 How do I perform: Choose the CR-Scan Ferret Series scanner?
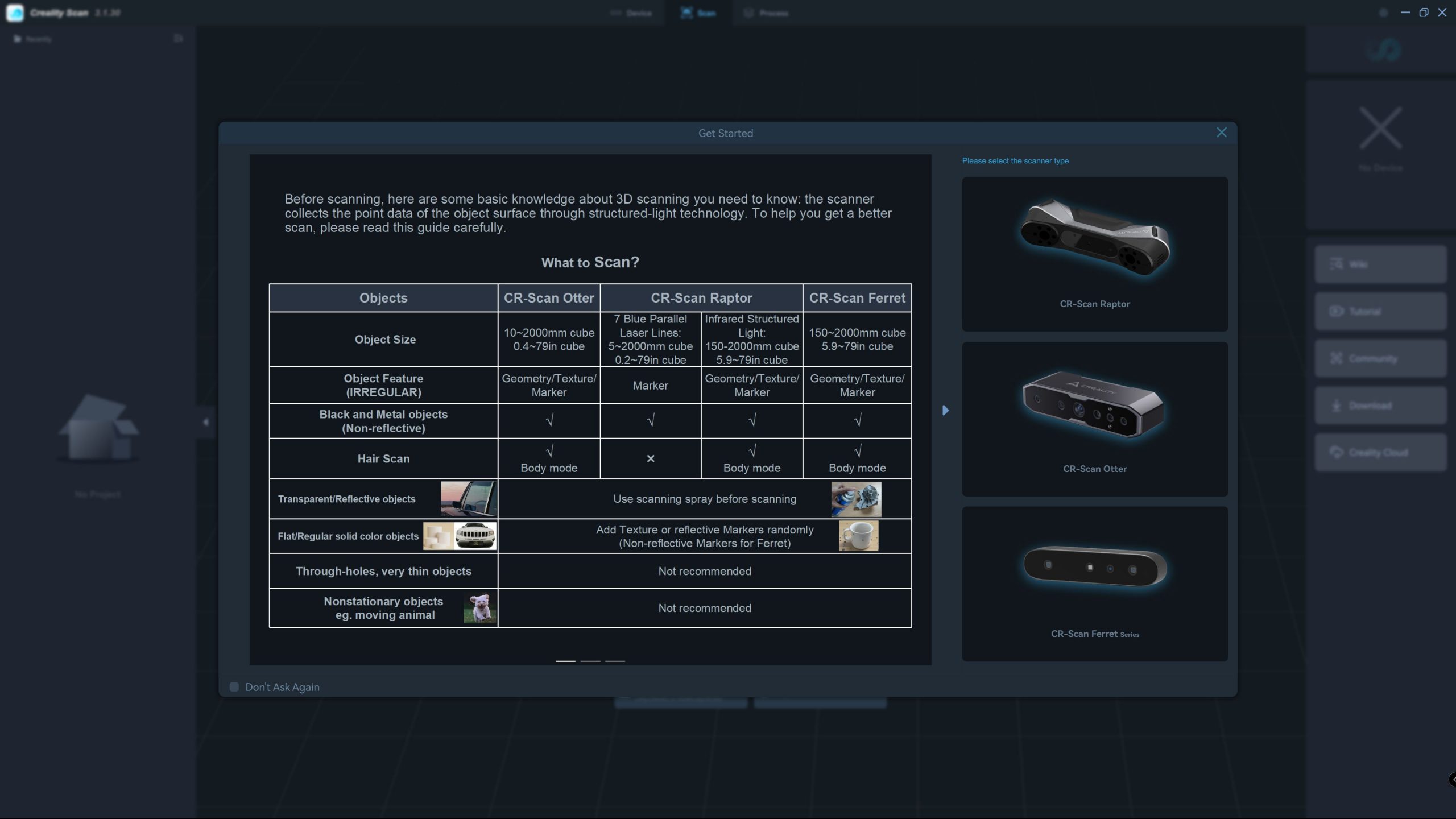1094,584
